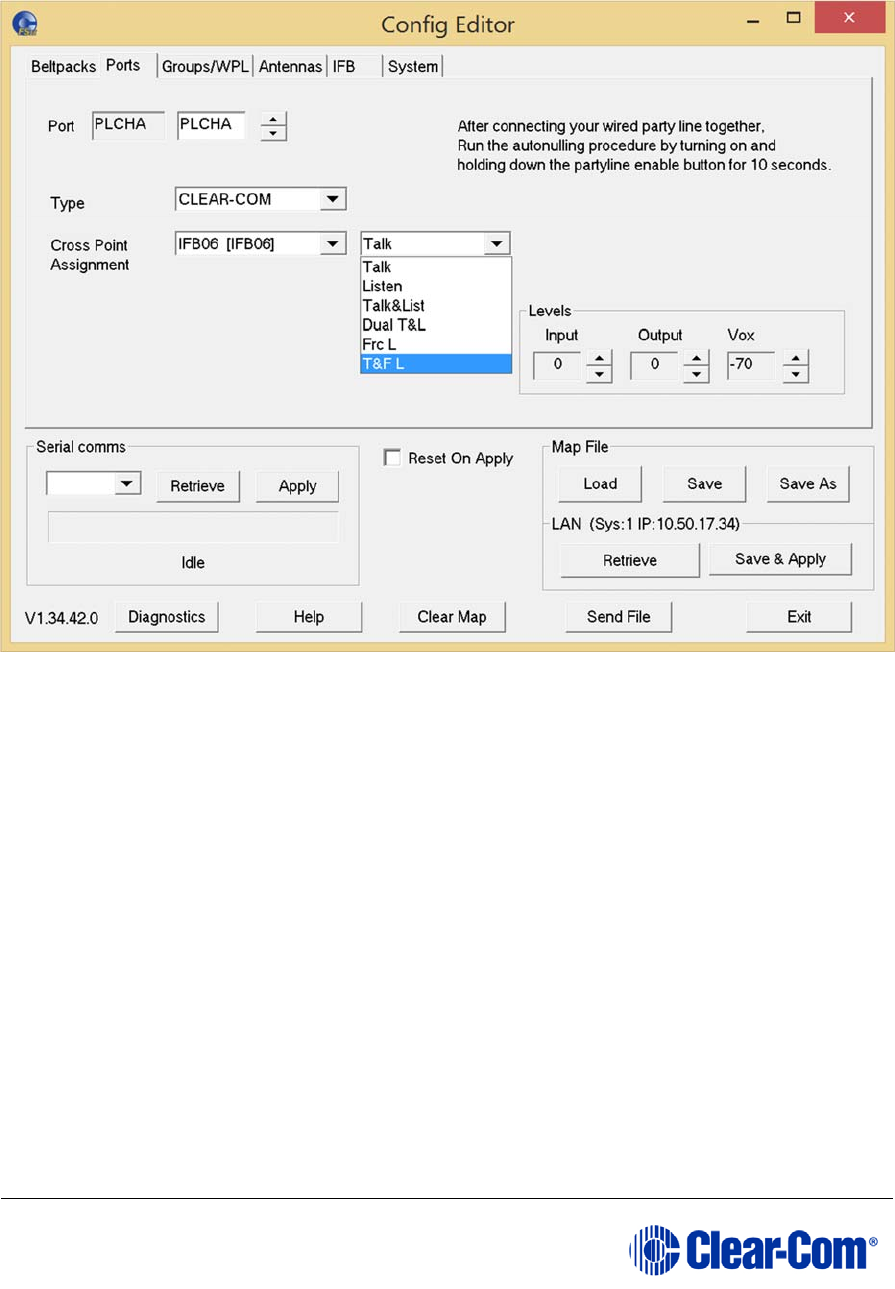Expand the IFB06 cross point dropdown
This screenshot has height=1289, width=895.
(x=333, y=244)
